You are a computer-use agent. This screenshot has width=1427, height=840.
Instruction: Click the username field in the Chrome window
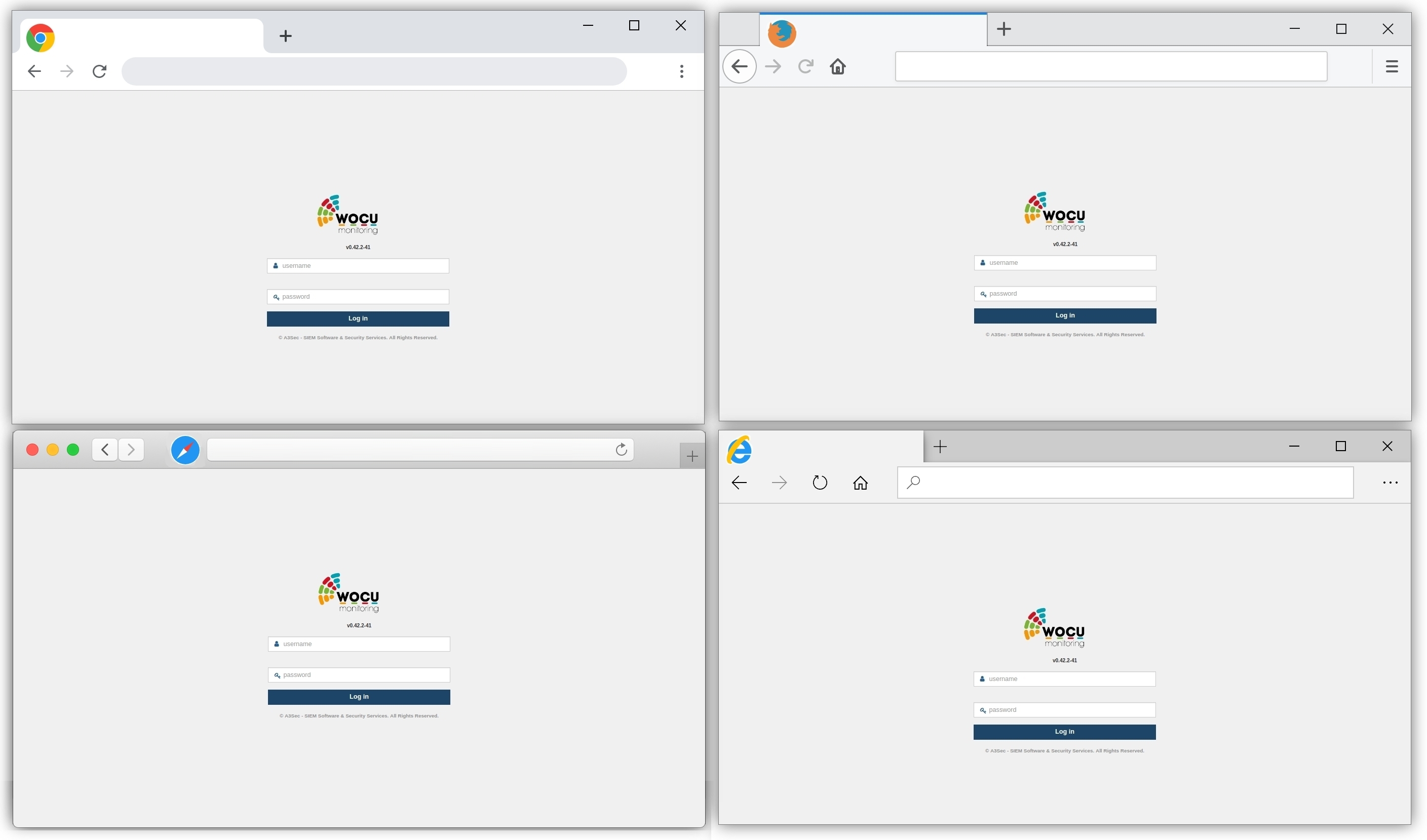(x=358, y=266)
